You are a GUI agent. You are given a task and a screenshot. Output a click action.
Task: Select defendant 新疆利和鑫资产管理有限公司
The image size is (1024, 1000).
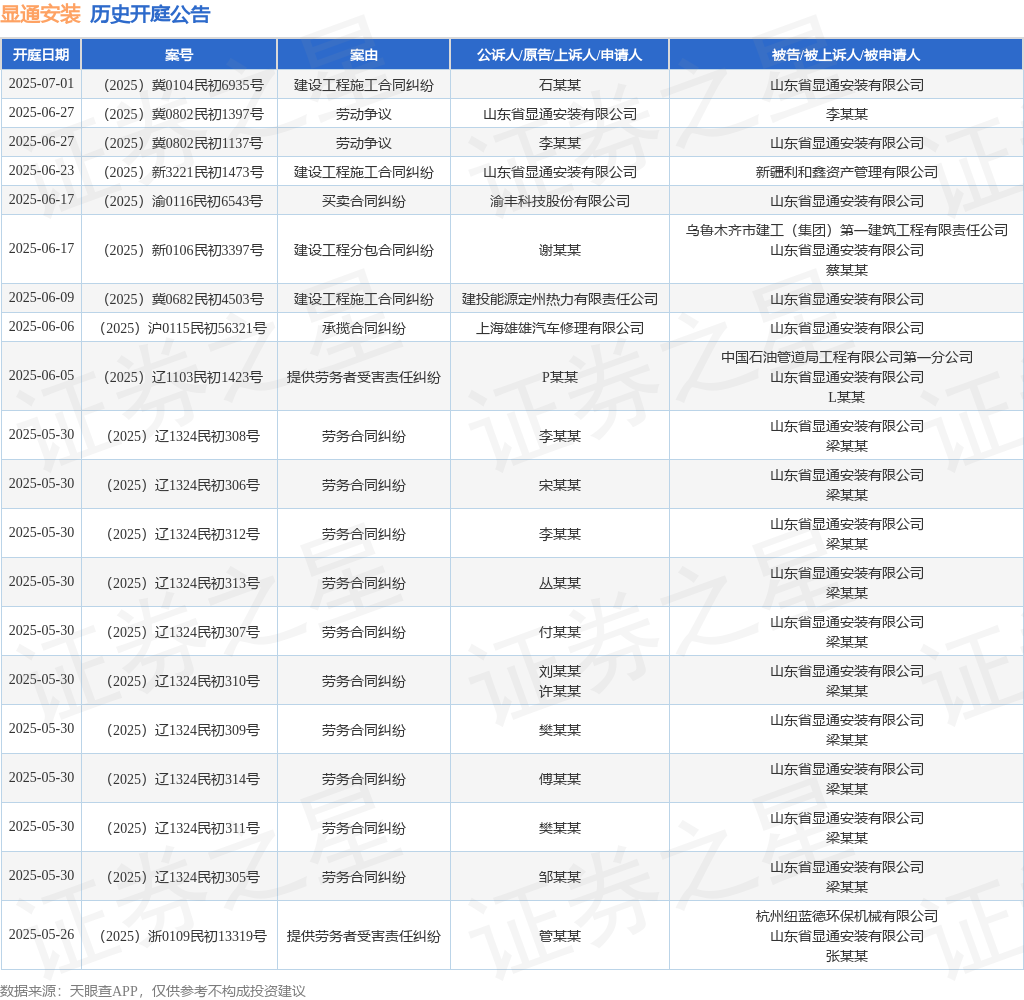coord(846,172)
